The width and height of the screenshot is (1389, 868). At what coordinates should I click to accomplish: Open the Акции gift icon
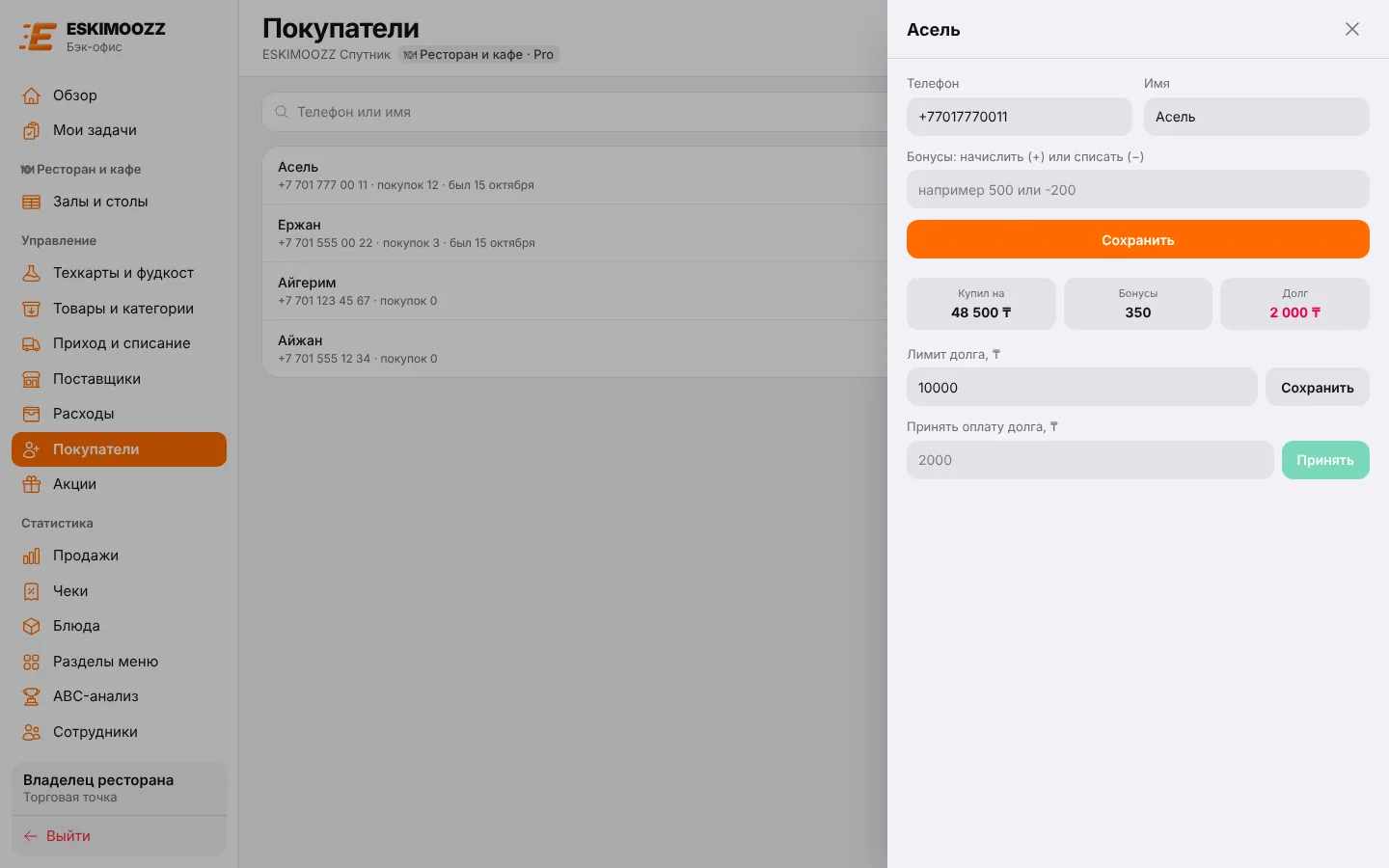(x=32, y=484)
